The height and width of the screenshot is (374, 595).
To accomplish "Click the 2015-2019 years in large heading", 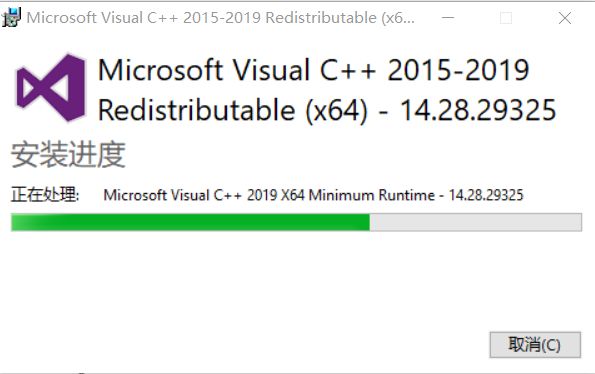I will 458,70.
